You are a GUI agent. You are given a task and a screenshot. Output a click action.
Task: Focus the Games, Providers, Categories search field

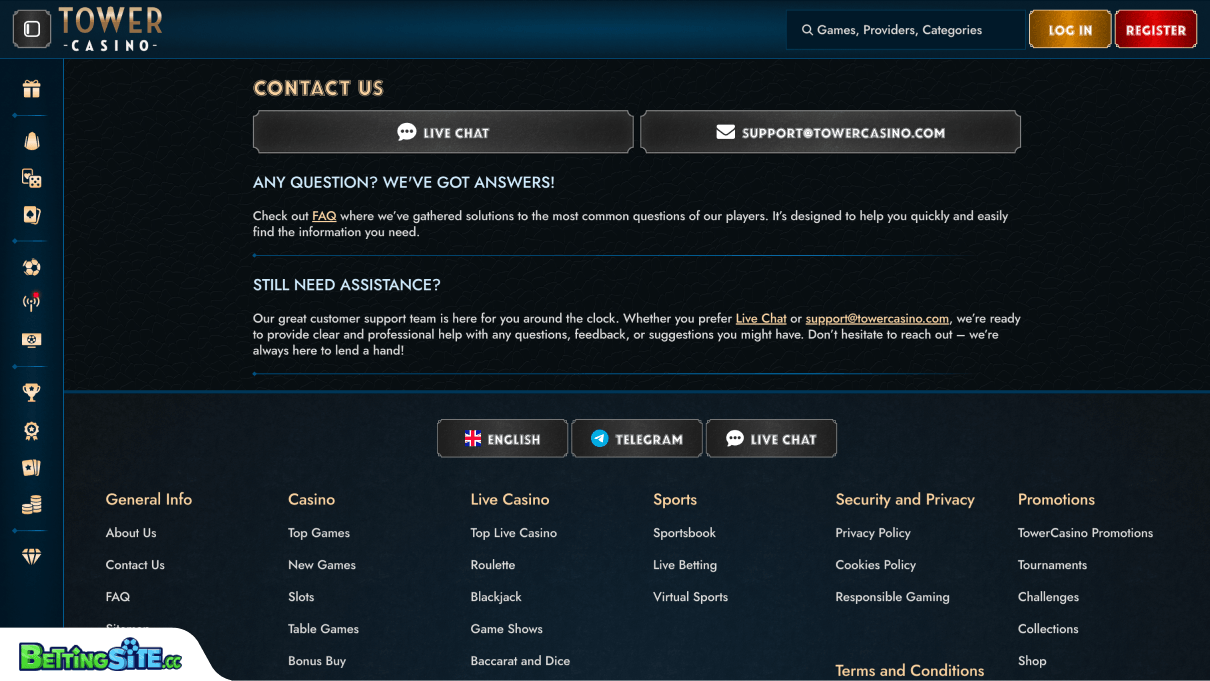coord(905,30)
